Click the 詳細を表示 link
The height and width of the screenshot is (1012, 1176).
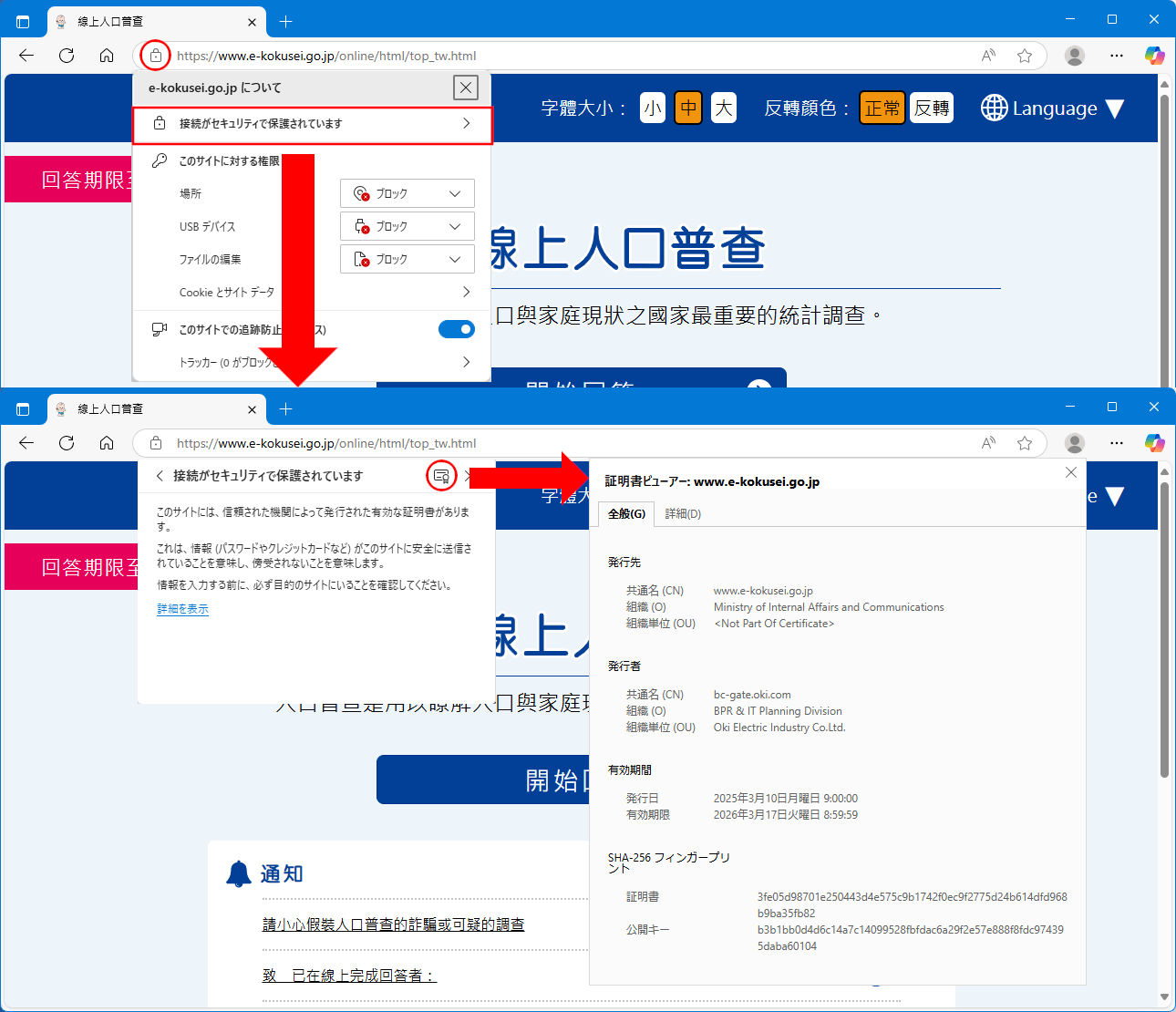(x=183, y=609)
